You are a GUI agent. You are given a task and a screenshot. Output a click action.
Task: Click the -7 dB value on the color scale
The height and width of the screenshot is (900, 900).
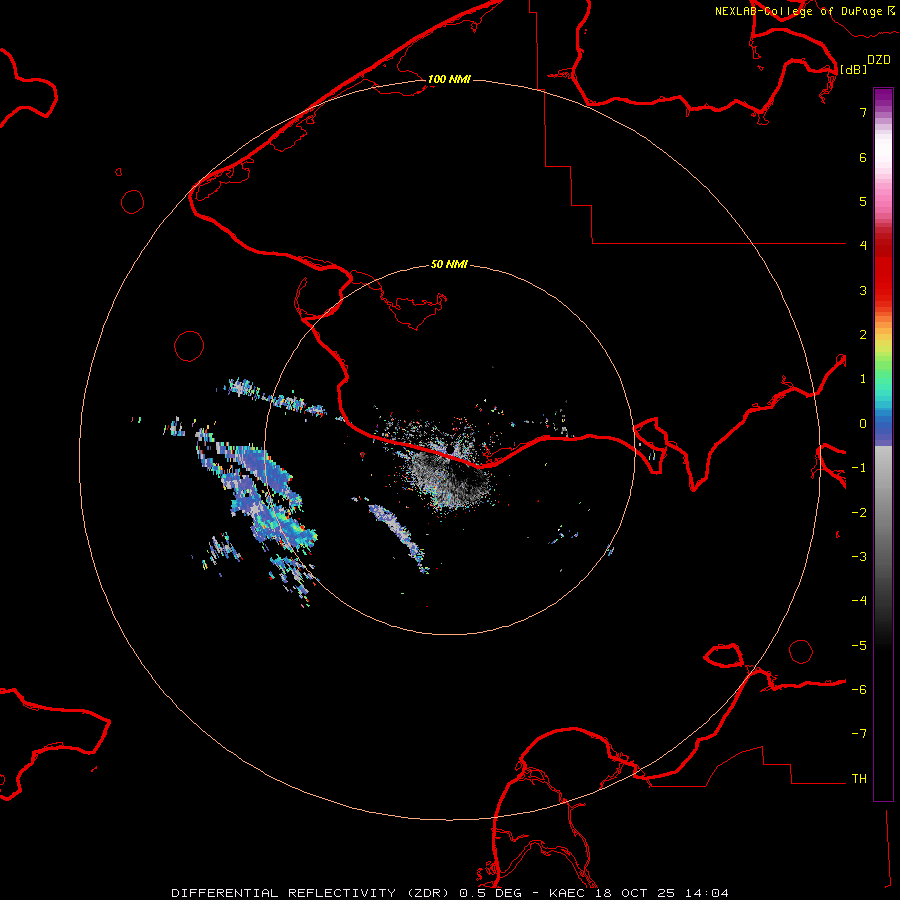pyautogui.click(x=859, y=734)
